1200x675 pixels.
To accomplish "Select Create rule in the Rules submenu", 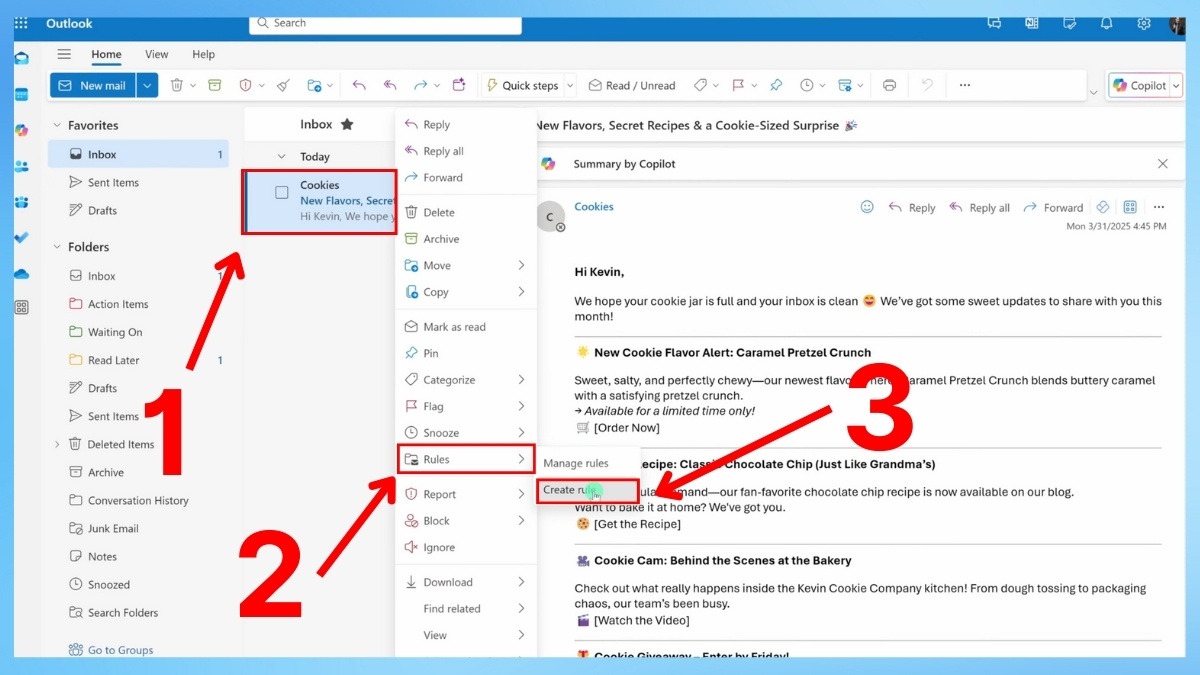I will click(x=587, y=490).
